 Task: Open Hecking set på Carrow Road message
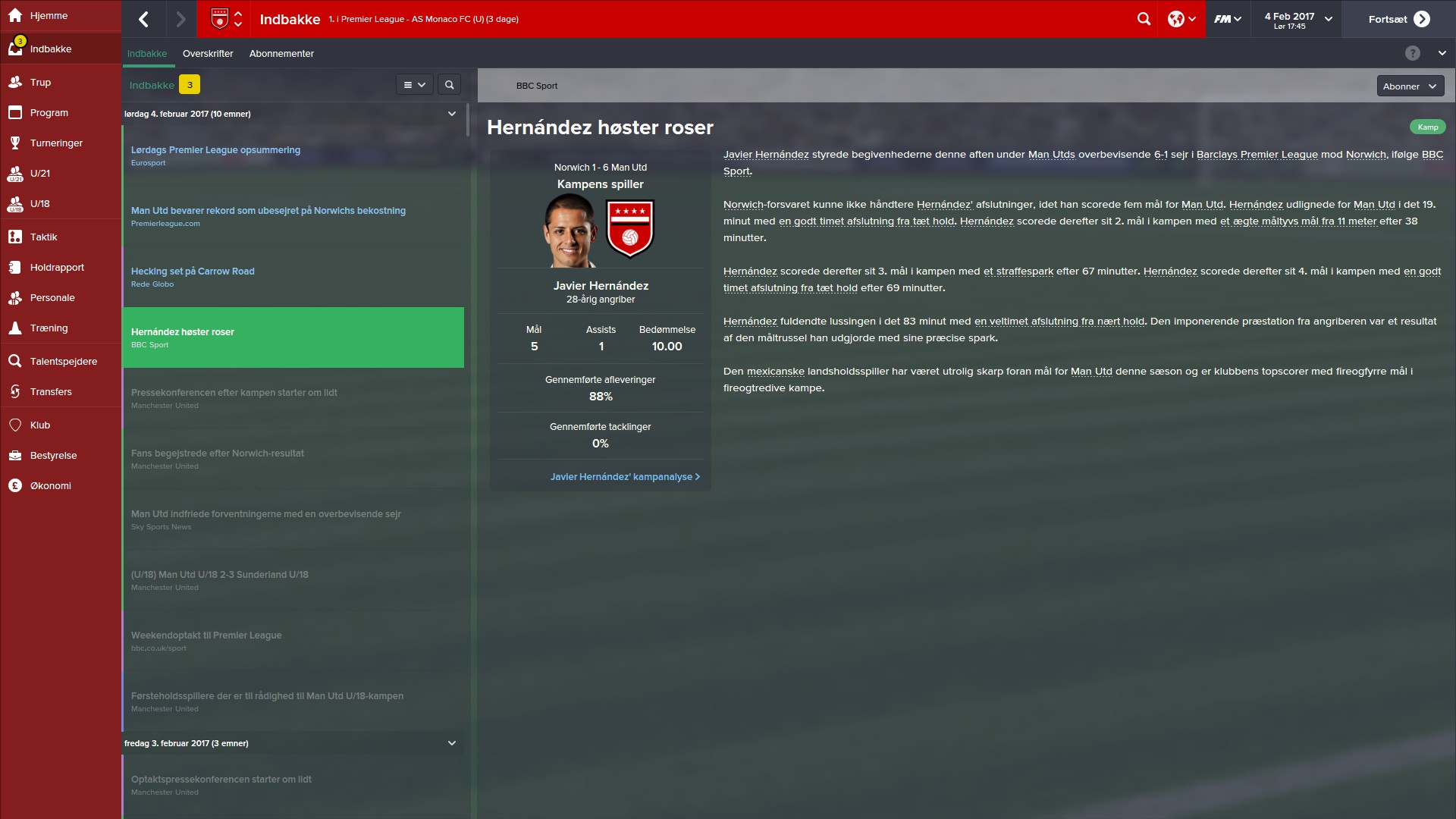coord(293,277)
